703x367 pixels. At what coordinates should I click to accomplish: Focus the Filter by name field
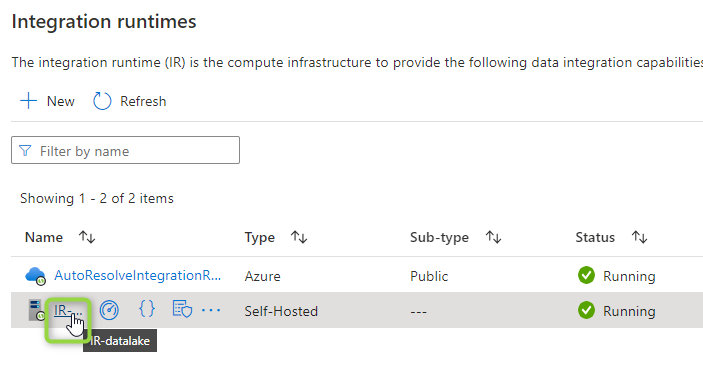126,150
